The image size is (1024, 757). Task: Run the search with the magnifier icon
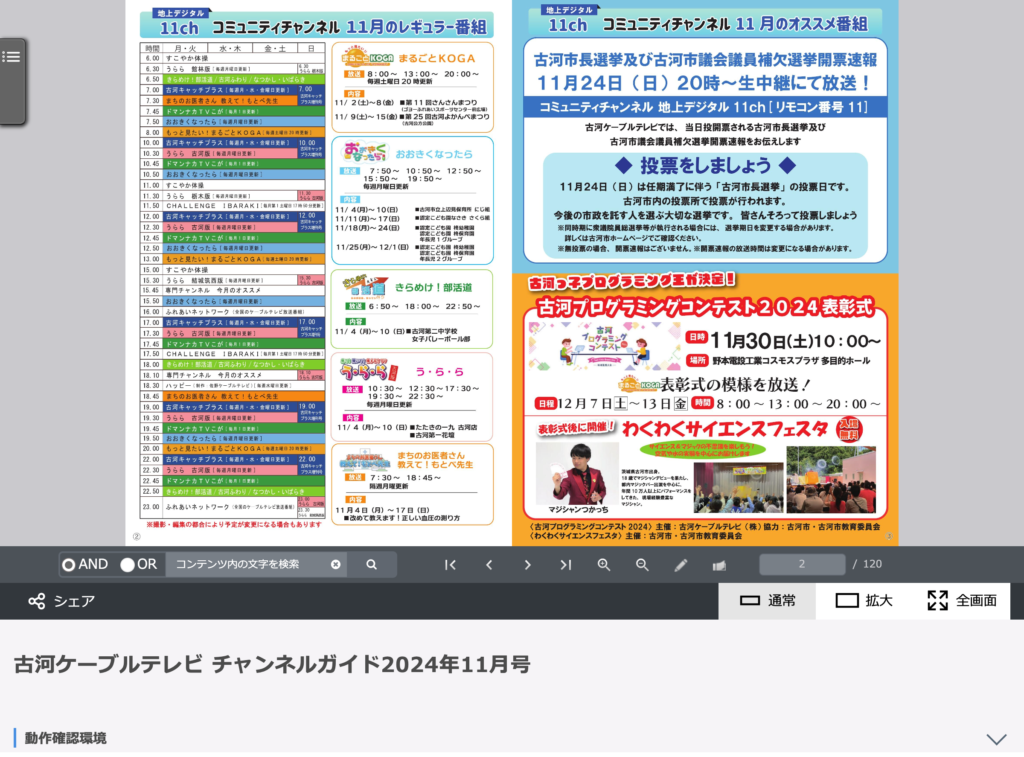click(x=372, y=565)
